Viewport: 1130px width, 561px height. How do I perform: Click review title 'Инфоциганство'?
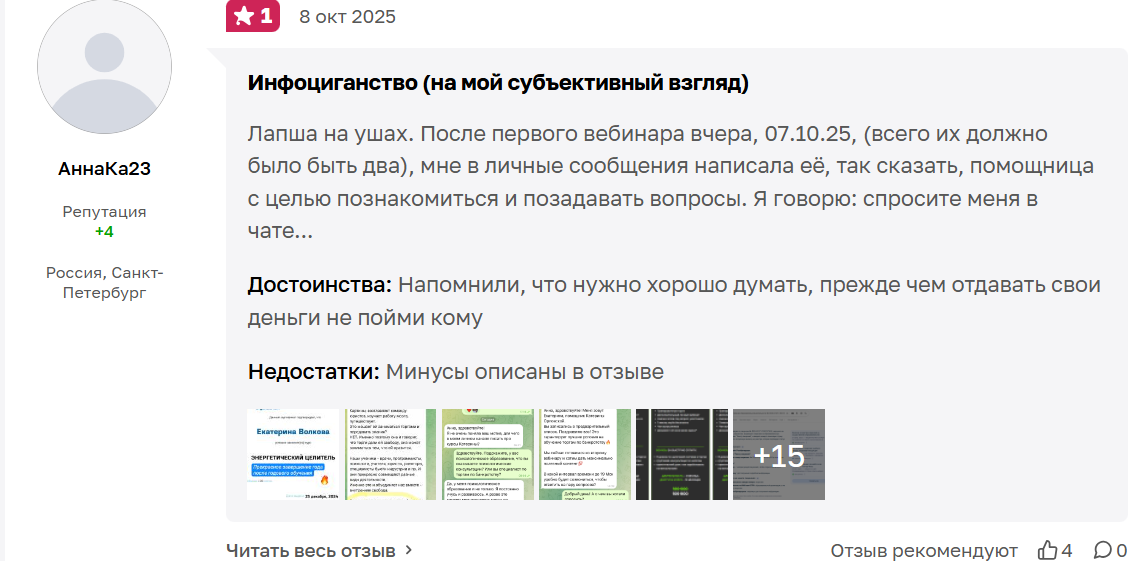pos(497,83)
